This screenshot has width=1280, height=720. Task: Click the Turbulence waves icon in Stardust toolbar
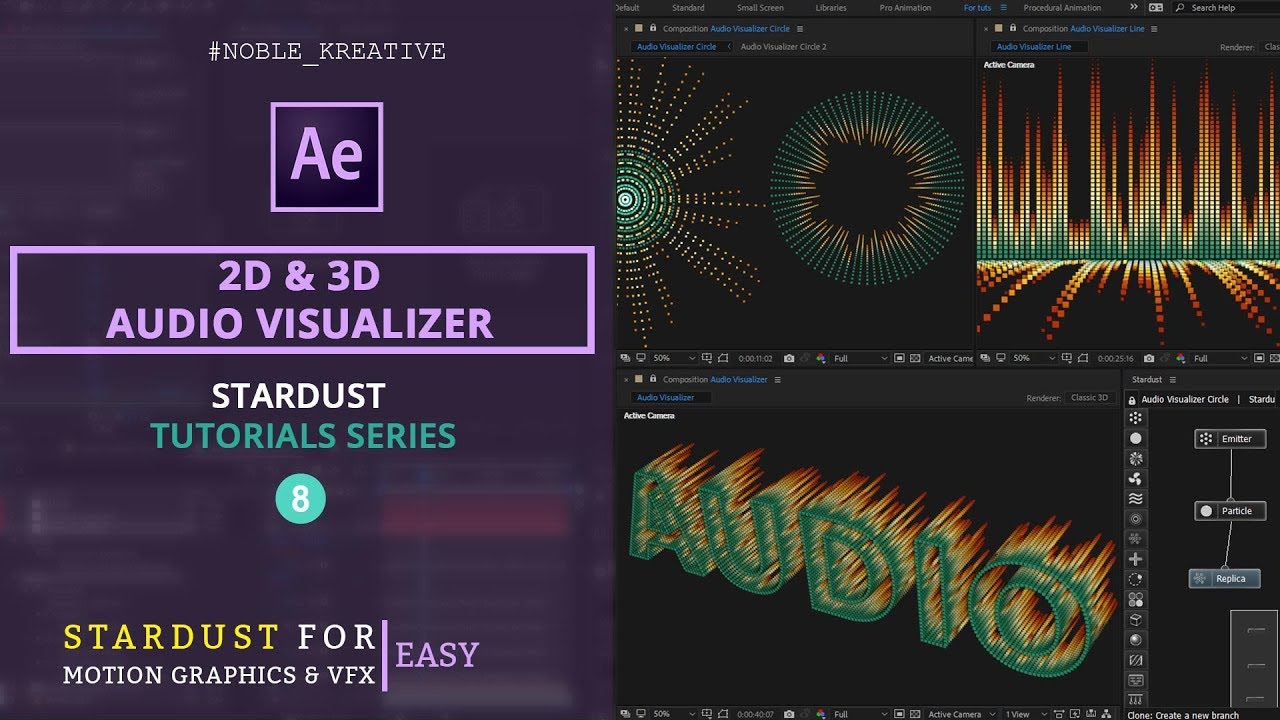(1135, 499)
